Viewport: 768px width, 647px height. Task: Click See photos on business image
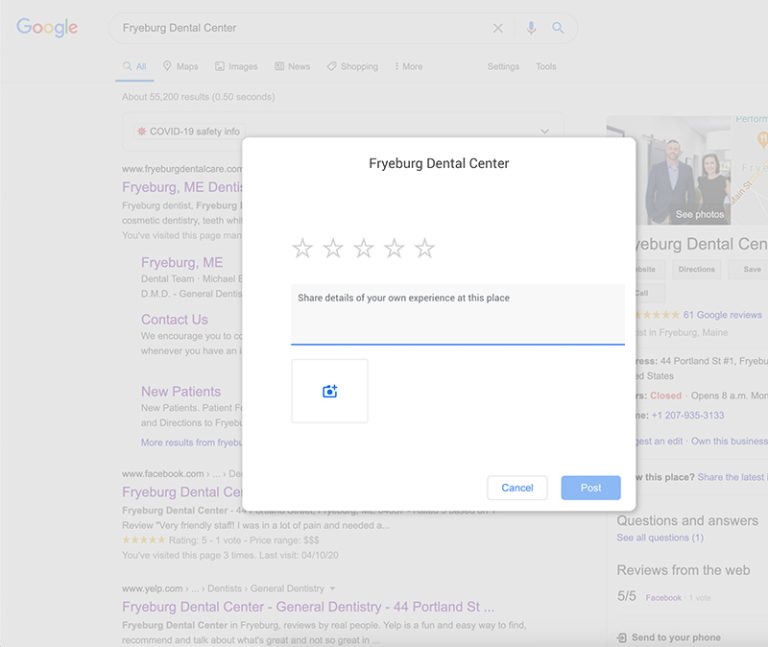coord(699,215)
